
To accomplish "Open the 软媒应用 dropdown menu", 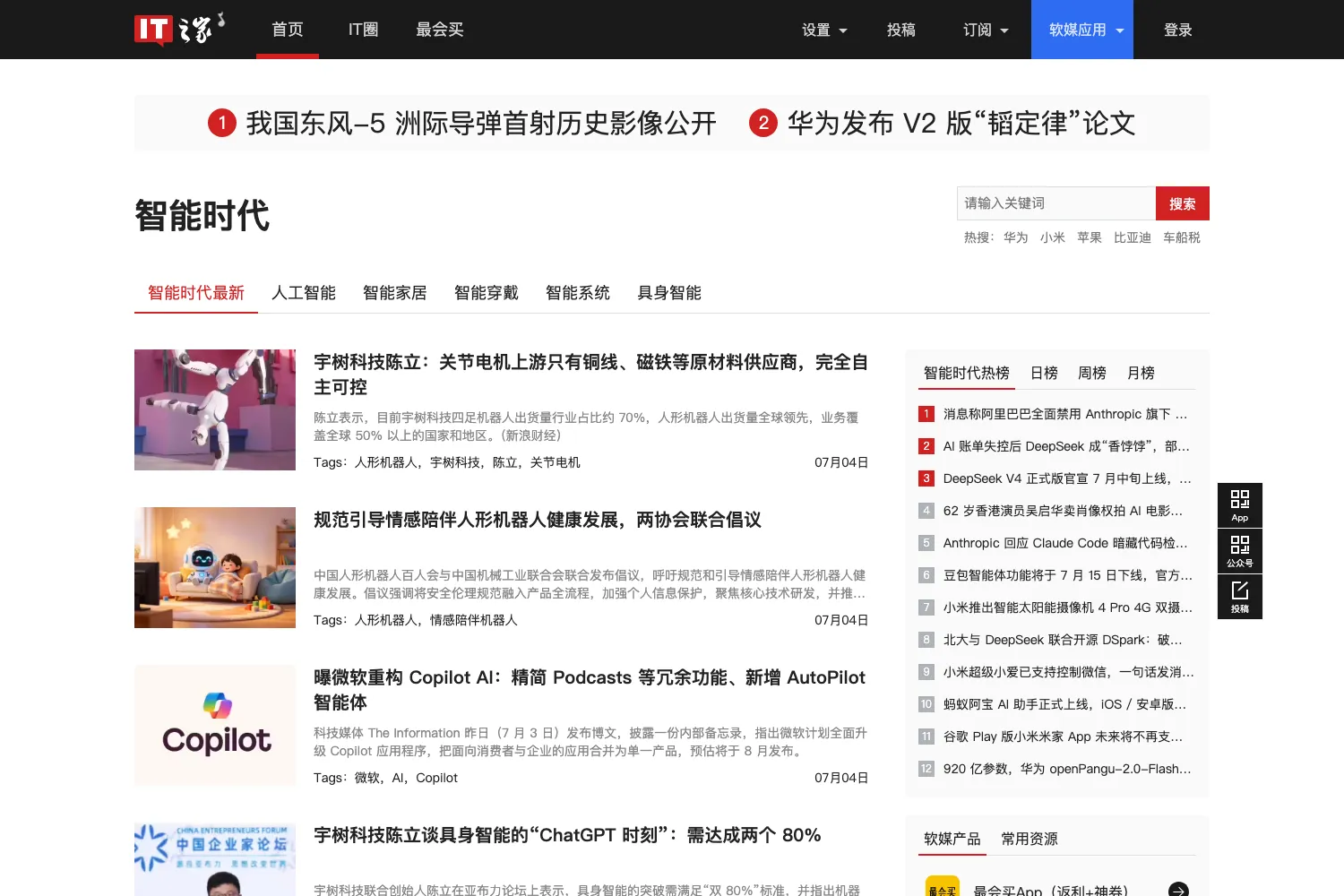I will 1082,30.
